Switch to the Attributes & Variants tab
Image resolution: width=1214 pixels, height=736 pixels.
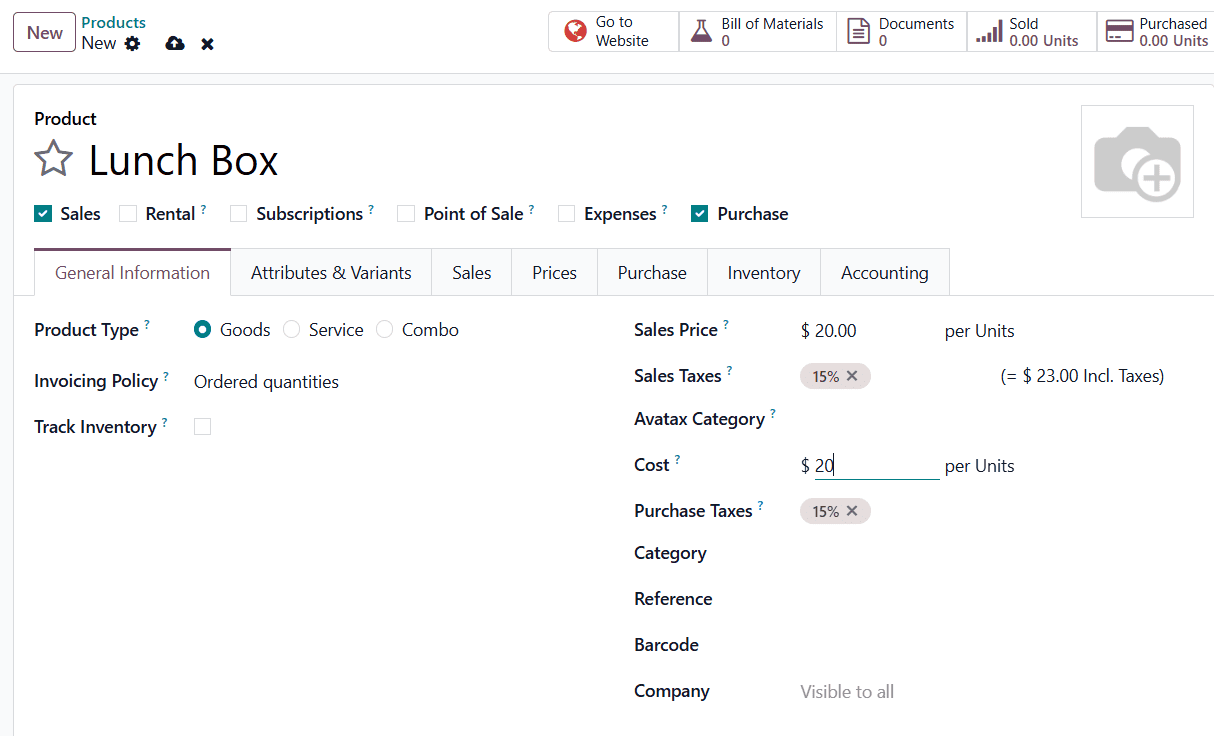(331, 273)
